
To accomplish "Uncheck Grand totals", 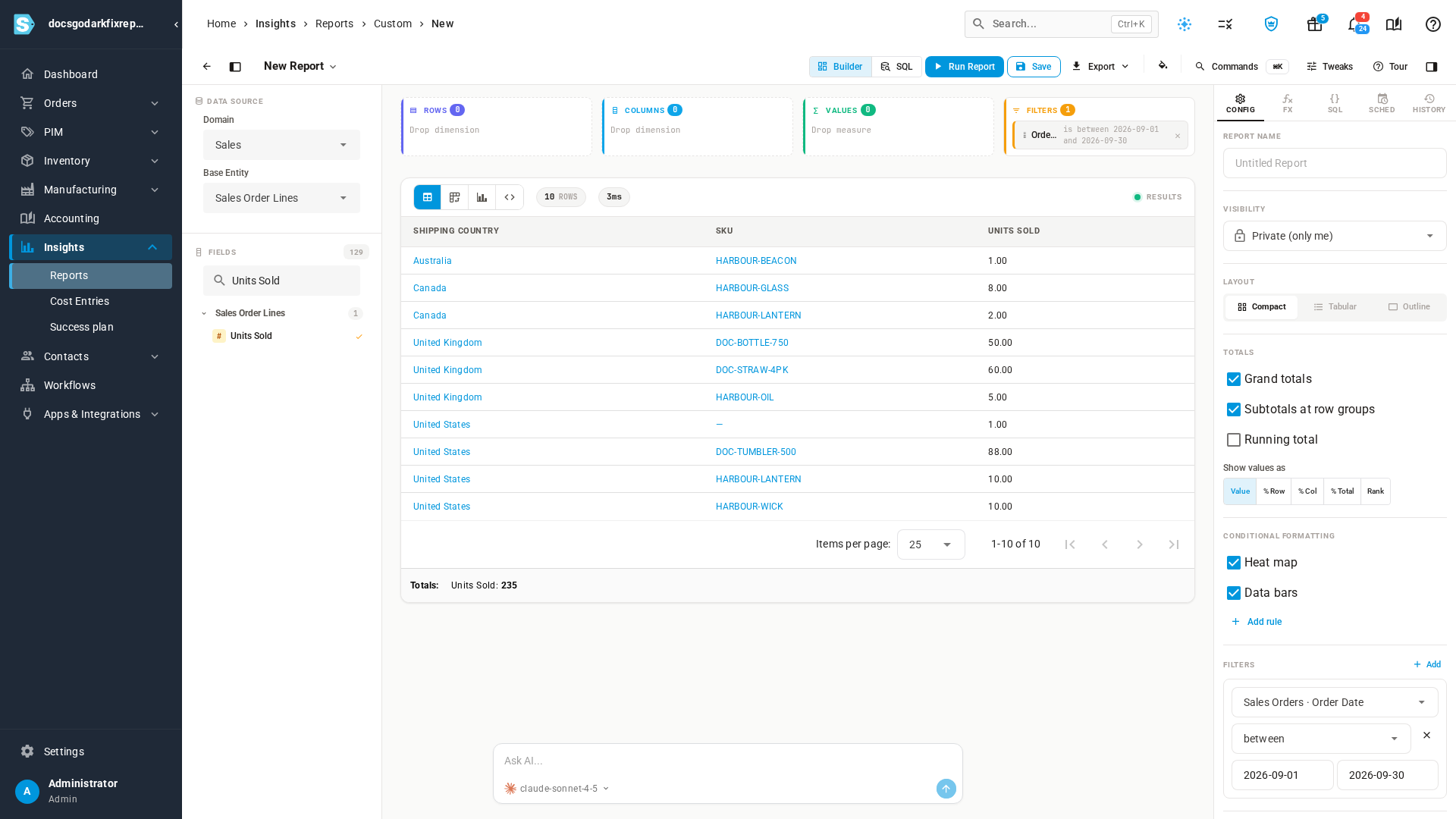I will pyautogui.click(x=1234, y=379).
